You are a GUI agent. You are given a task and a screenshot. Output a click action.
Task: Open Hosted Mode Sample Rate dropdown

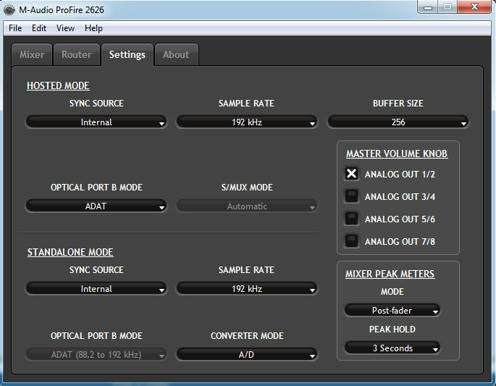click(x=247, y=122)
